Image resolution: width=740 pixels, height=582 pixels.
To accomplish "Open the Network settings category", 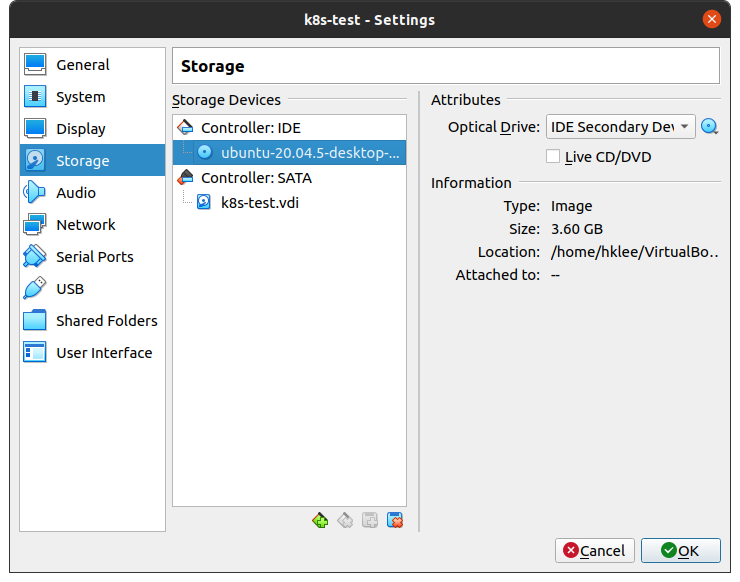I will (92, 225).
